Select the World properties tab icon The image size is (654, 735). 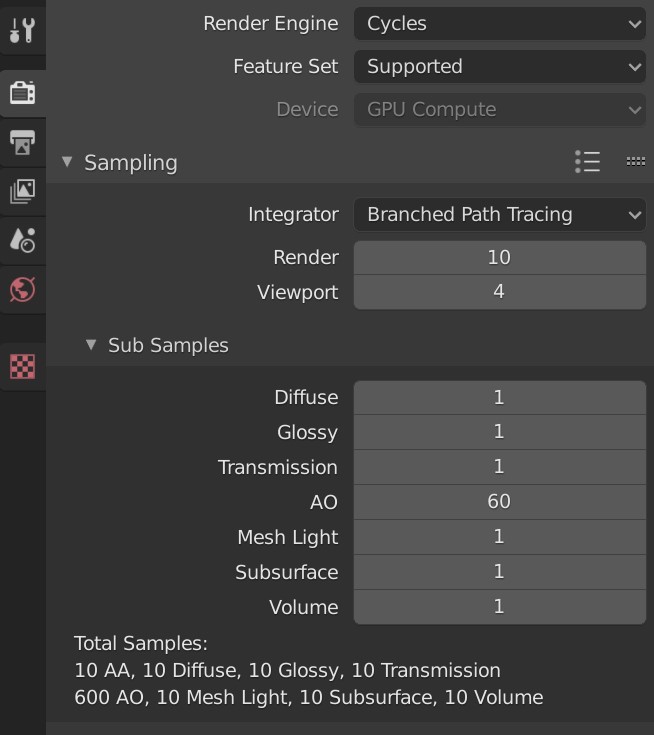click(x=22, y=289)
